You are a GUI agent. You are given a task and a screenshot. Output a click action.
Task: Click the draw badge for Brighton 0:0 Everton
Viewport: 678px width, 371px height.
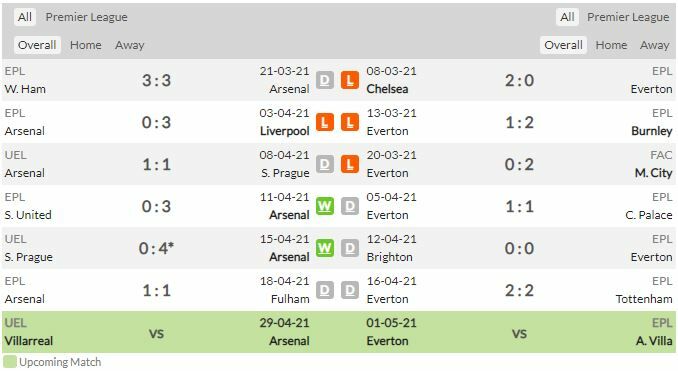(x=350, y=248)
